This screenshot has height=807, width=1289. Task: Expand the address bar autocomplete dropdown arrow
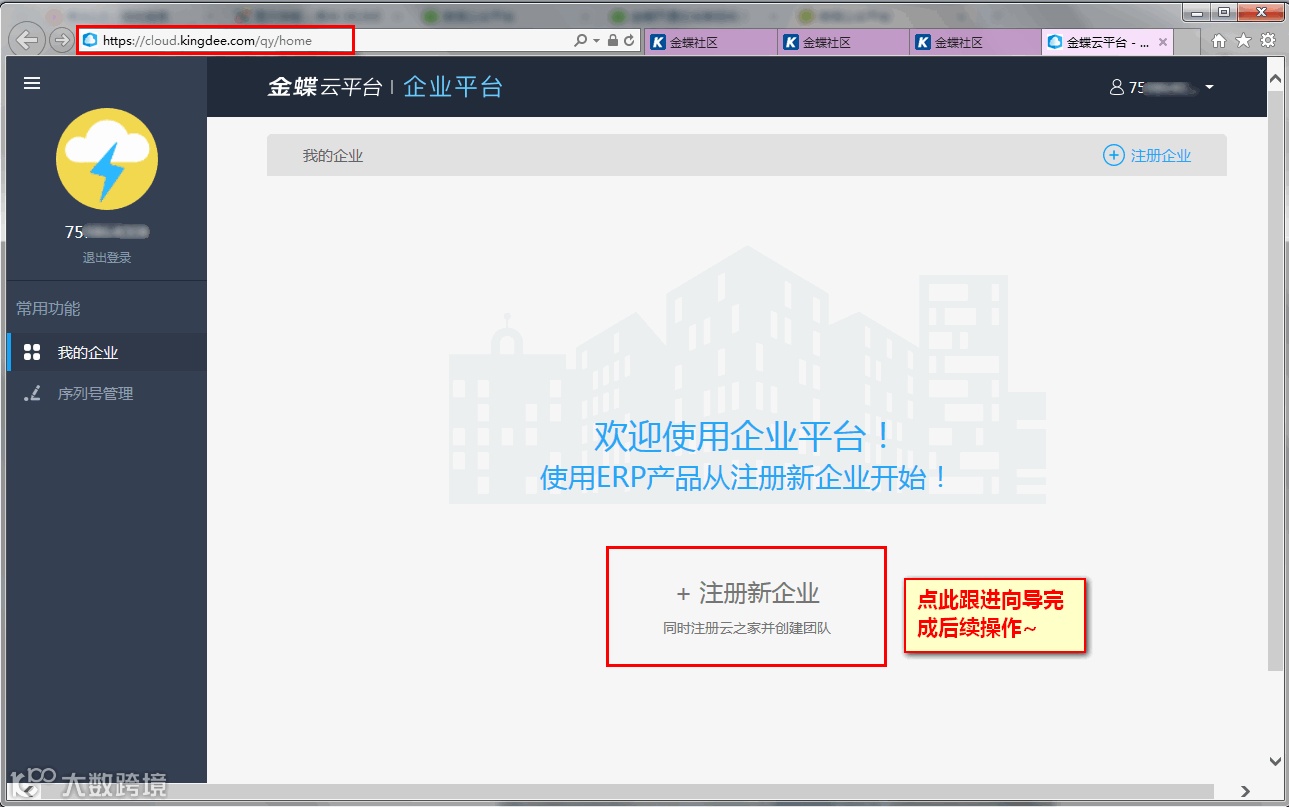597,41
